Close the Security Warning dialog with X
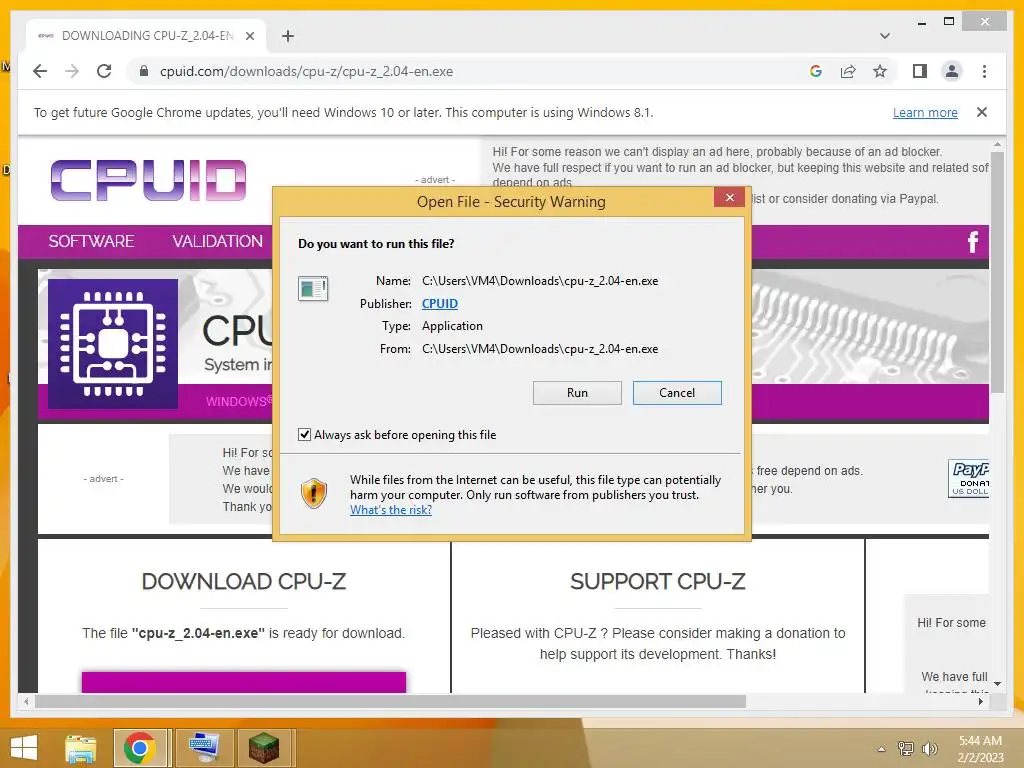 click(x=729, y=198)
